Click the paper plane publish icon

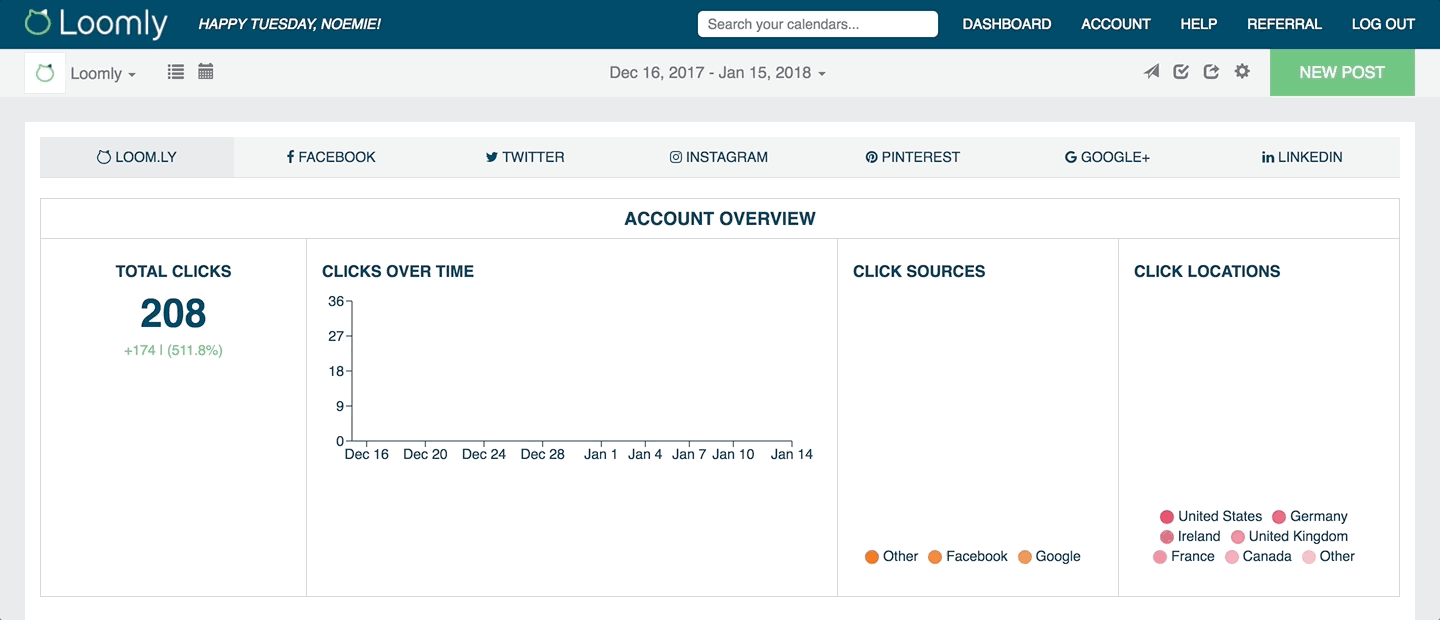[1151, 71]
